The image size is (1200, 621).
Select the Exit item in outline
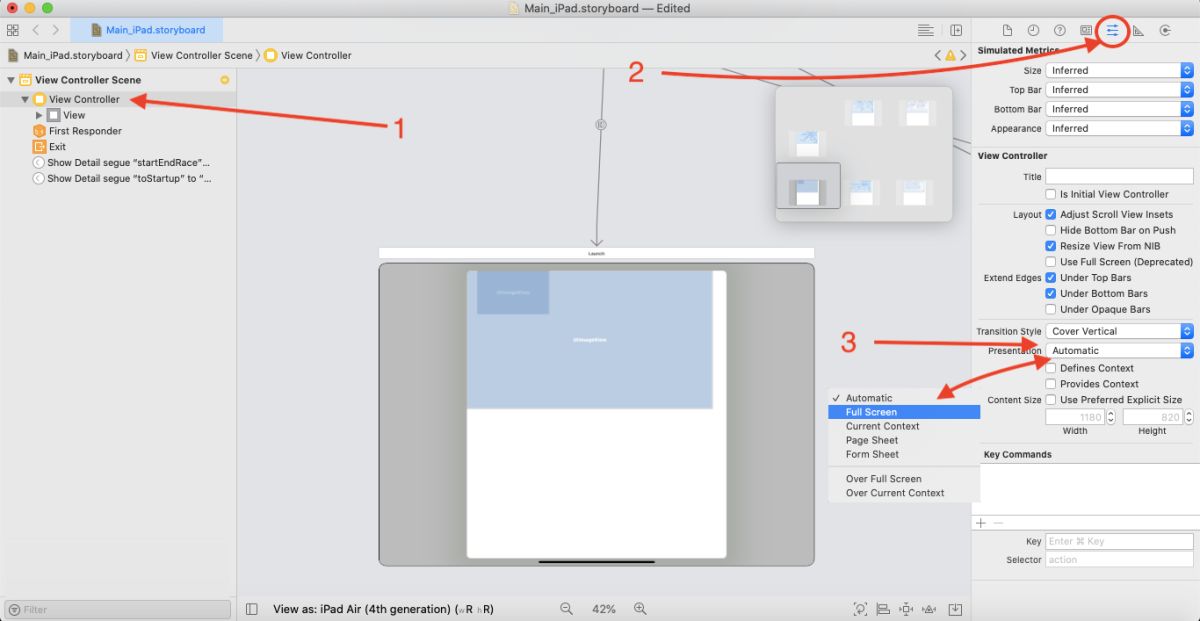(x=57, y=147)
